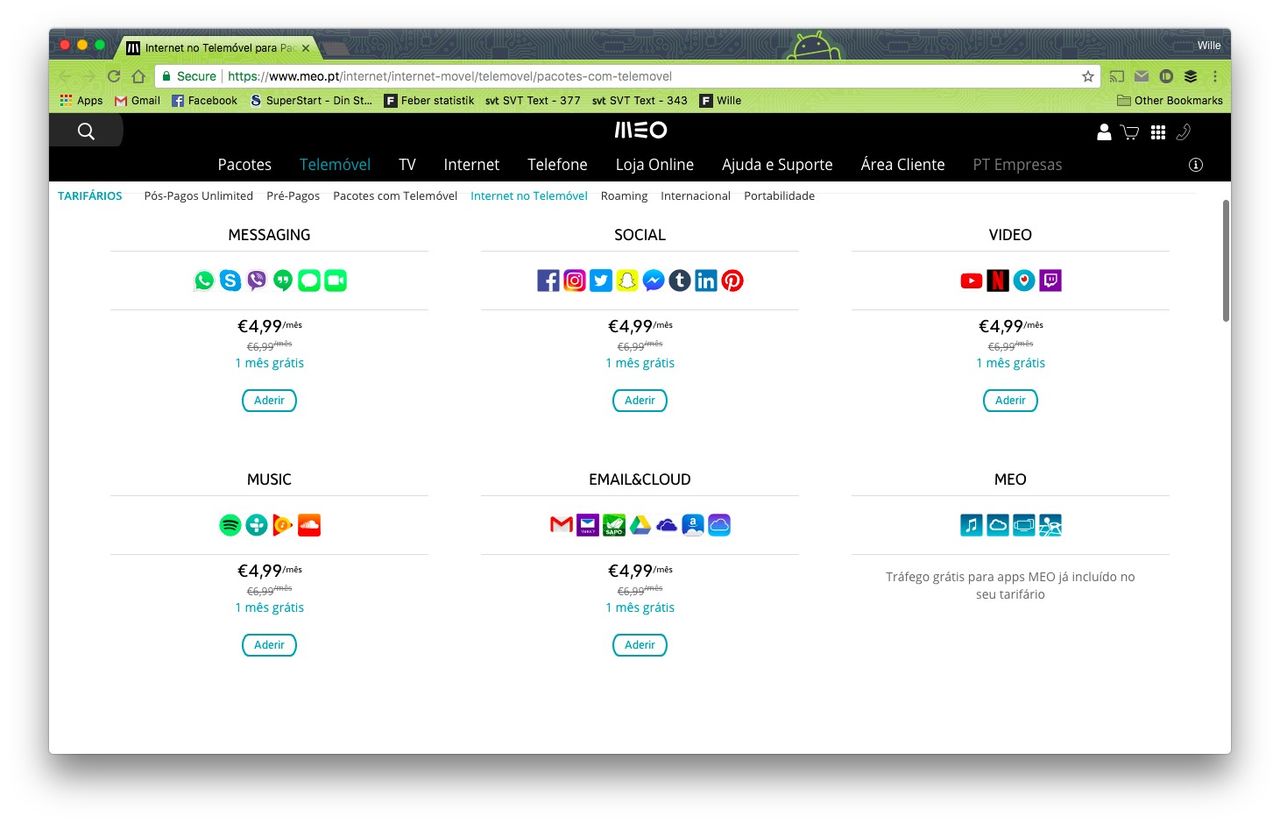Click the Twitch icon under Video
This screenshot has height=824, width=1280.
pyautogui.click(x=1050, y=281)
